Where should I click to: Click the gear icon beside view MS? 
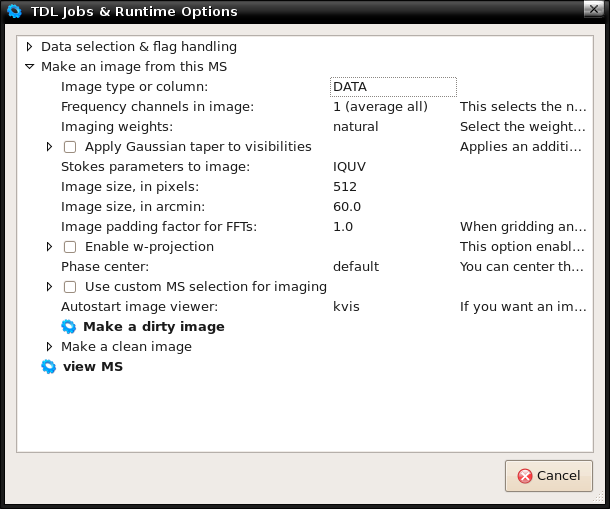pyautogui.click(x=49, y=367)
